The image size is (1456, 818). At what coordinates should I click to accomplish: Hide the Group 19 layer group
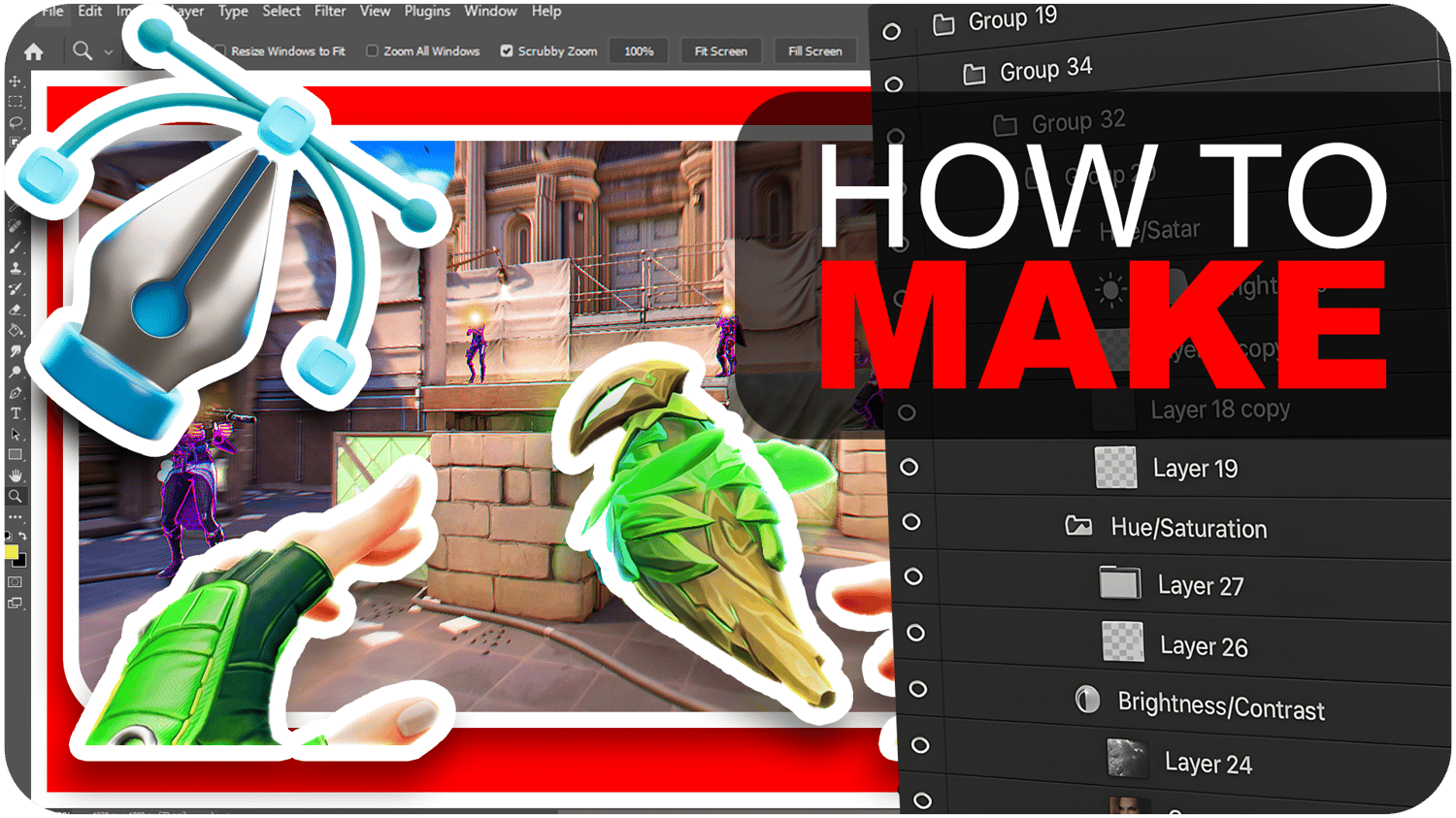(x=892, y=32)
